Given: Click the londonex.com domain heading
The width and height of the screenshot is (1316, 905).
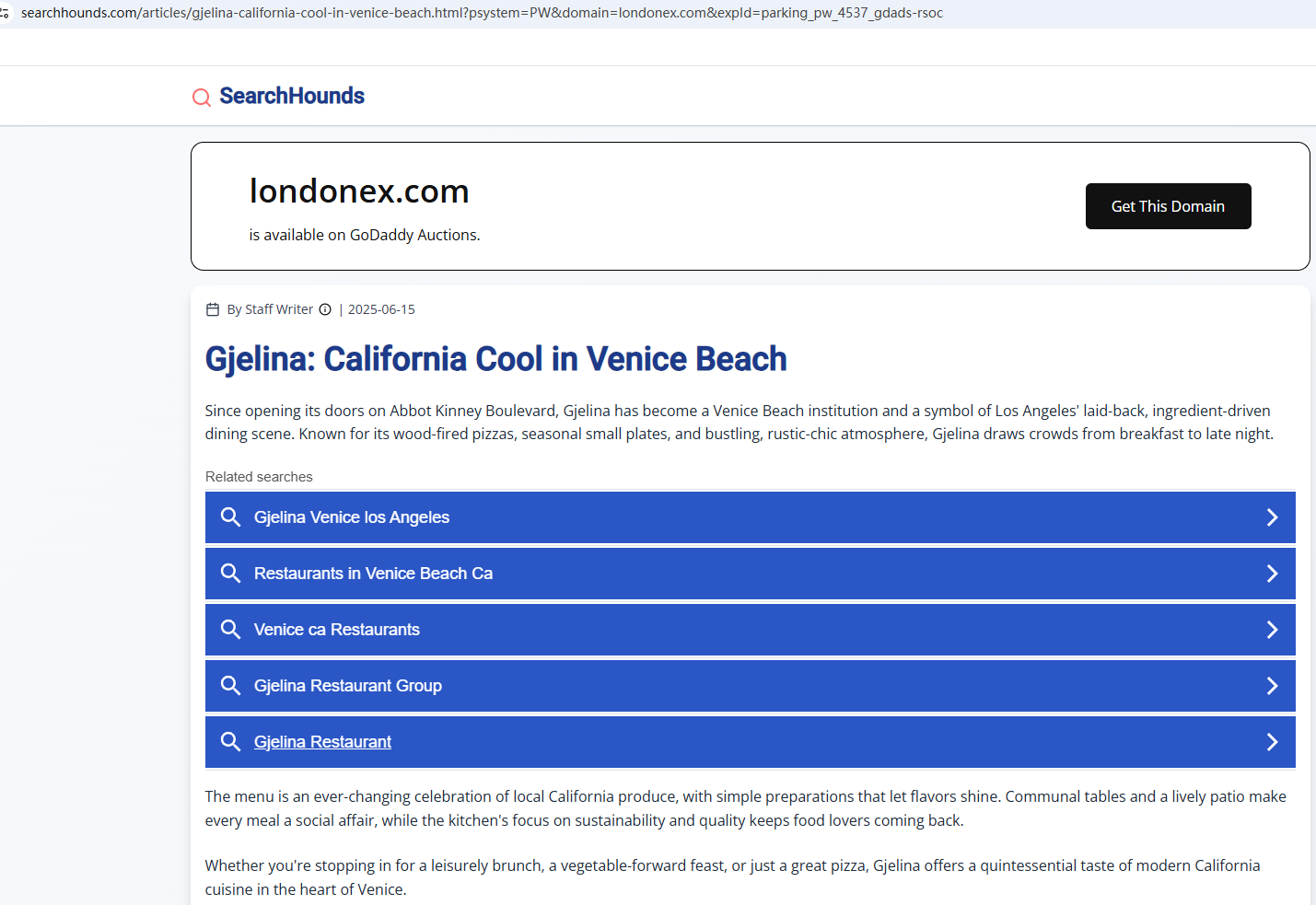Looking at the screenshot, I should (x=359, y=191).
